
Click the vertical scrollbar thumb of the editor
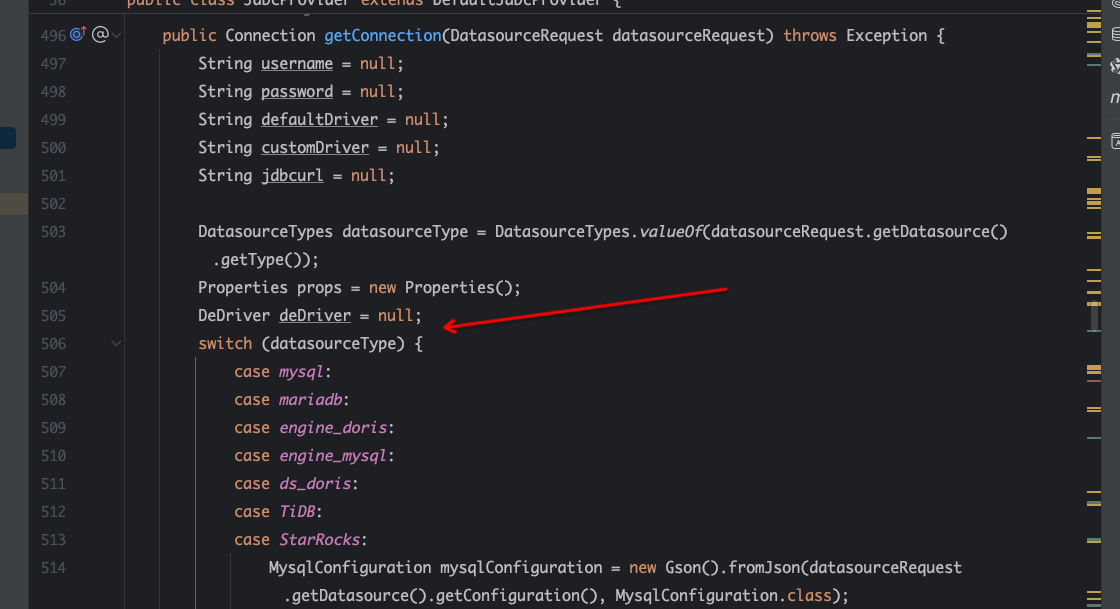click(x=1093, y=315)
